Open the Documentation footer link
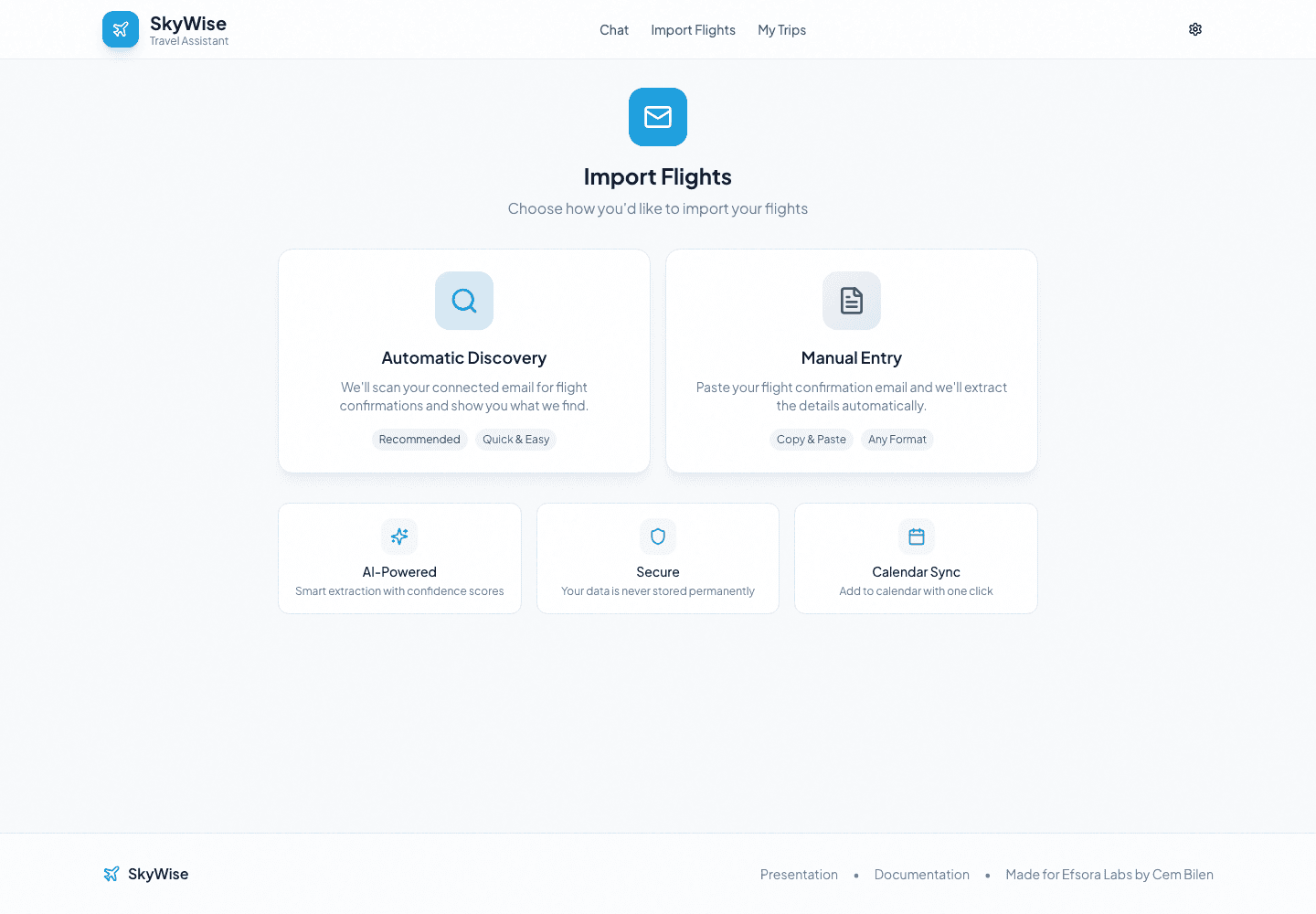The image size is (1316, 914). [x=921, y=875]
